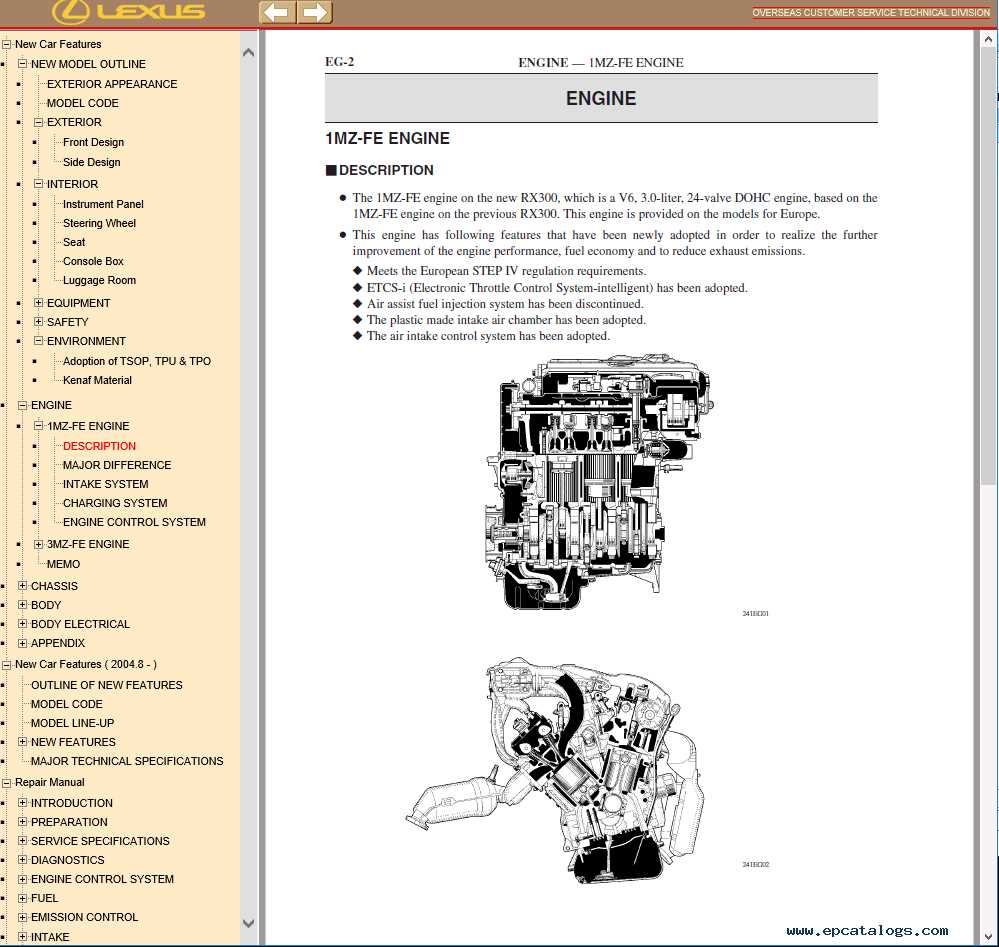The image size is (999, 947).
Task: Click the engine front cutaway illustration
Action: [x=600, y=482]
